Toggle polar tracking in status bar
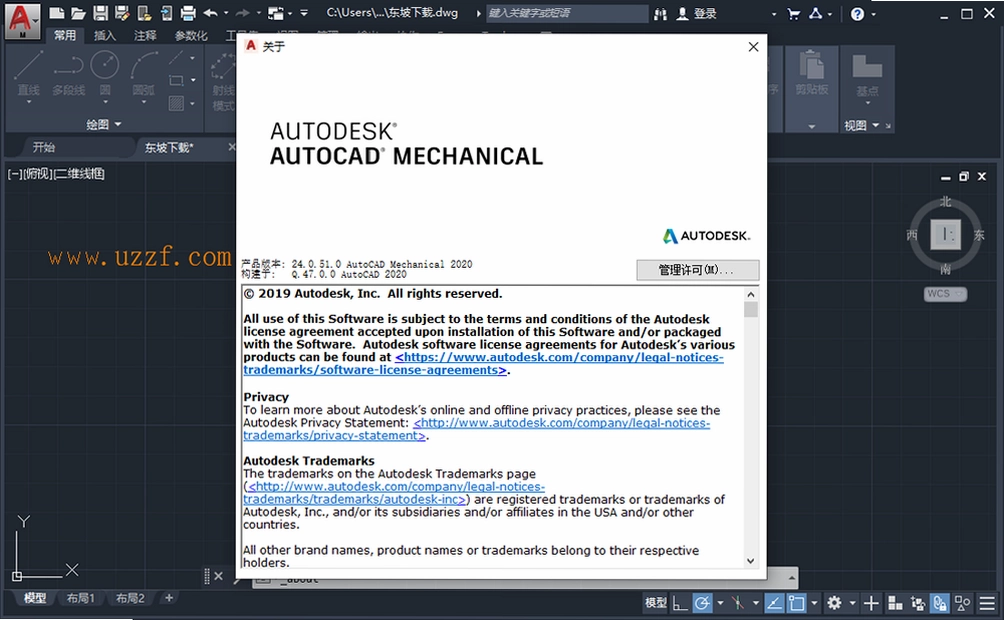Screen dimensions: 1004x620 pos(702,603)
